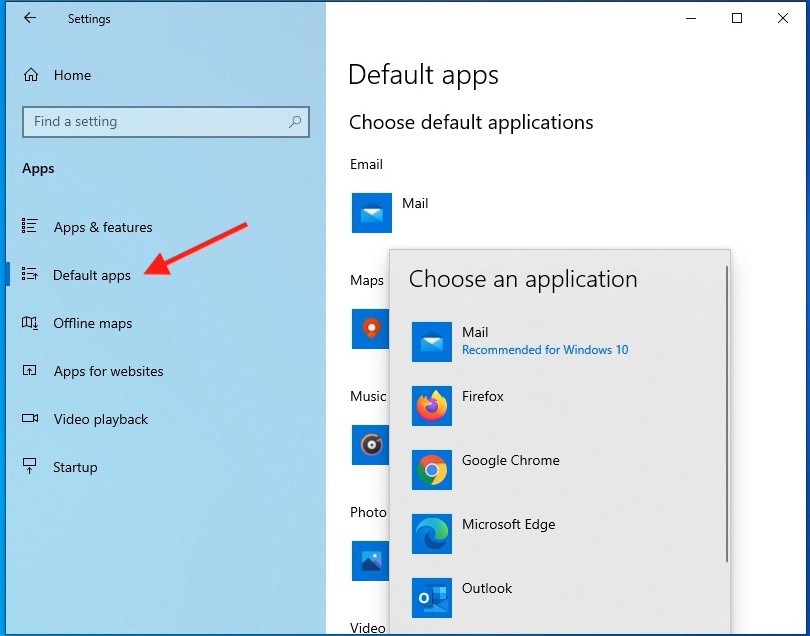Click the Startup icon in sidebar
This screenshot has width=810, height=636.
click(29, 466)
